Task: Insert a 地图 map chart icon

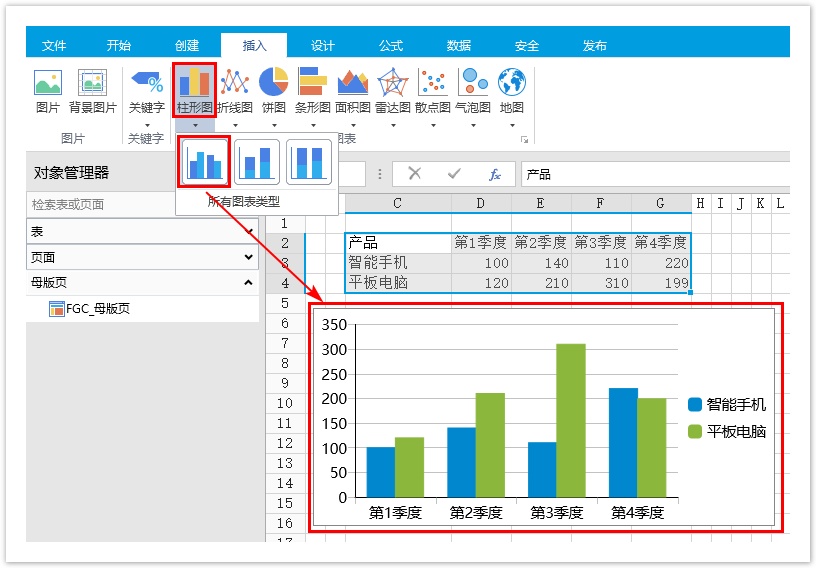Action: tap(512, 82)
